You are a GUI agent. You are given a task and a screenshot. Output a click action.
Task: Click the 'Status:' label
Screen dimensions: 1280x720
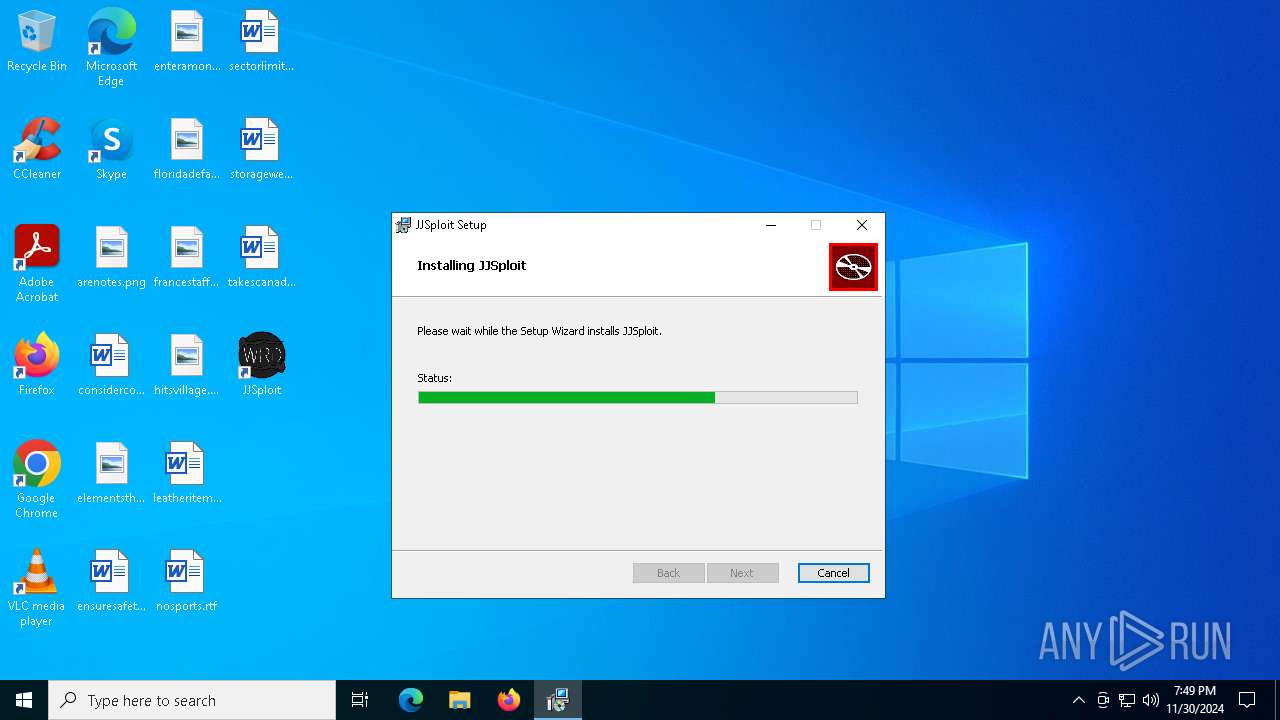[434, 378]
